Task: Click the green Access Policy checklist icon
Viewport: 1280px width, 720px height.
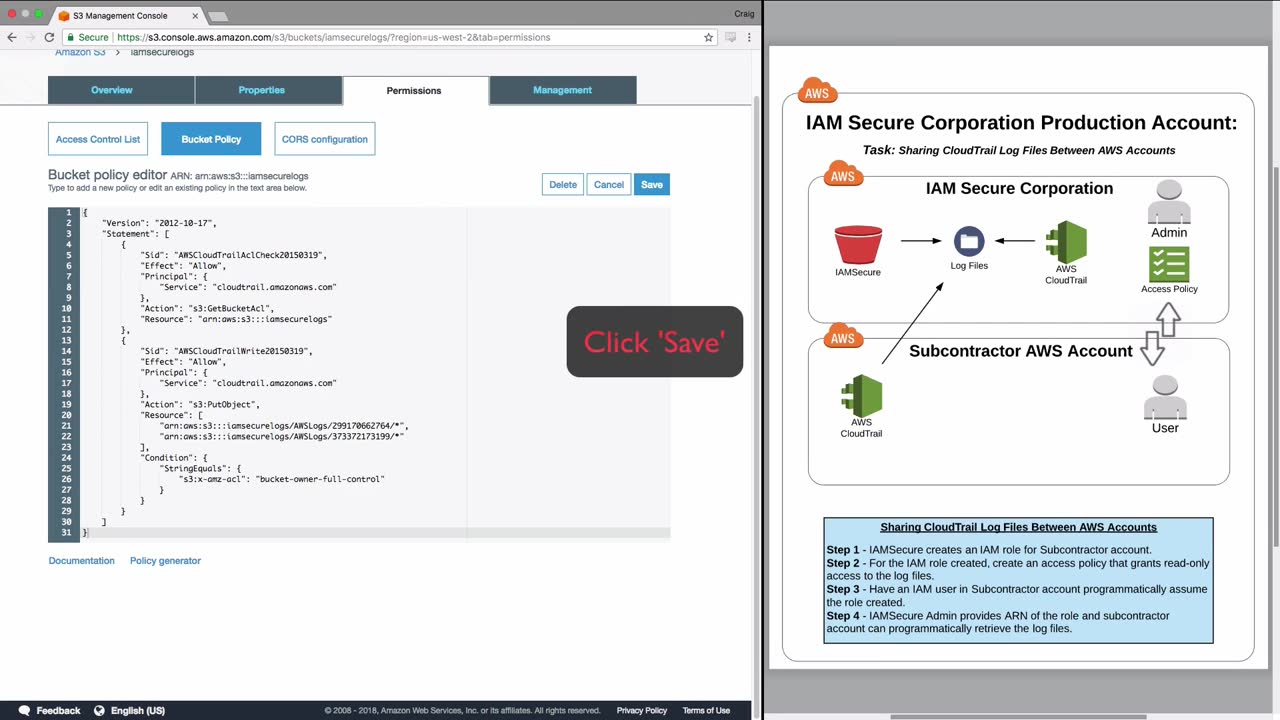Action: (x=1169, y=265)
